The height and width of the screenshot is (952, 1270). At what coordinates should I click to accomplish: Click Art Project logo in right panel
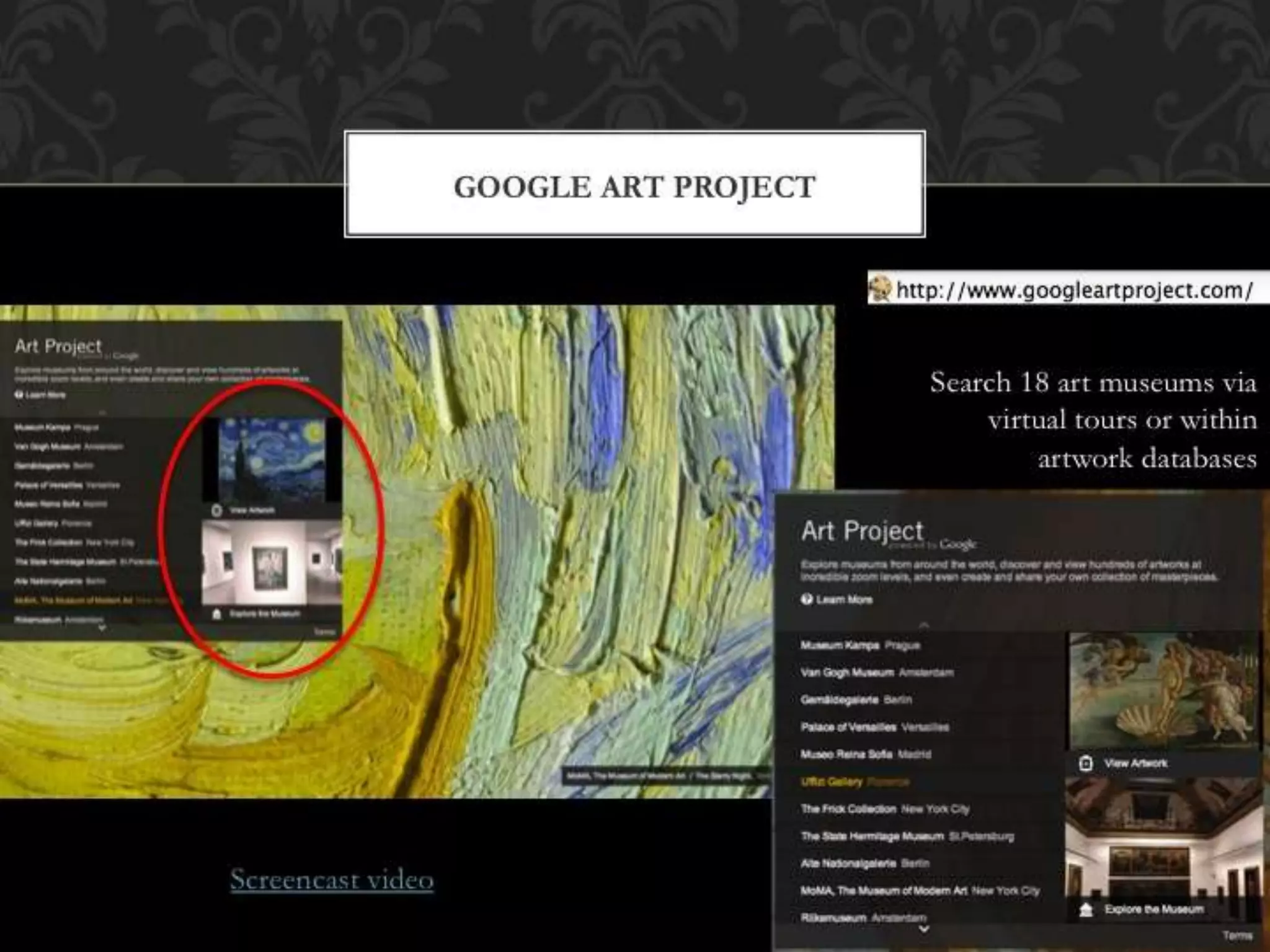(x=888, y=533)
